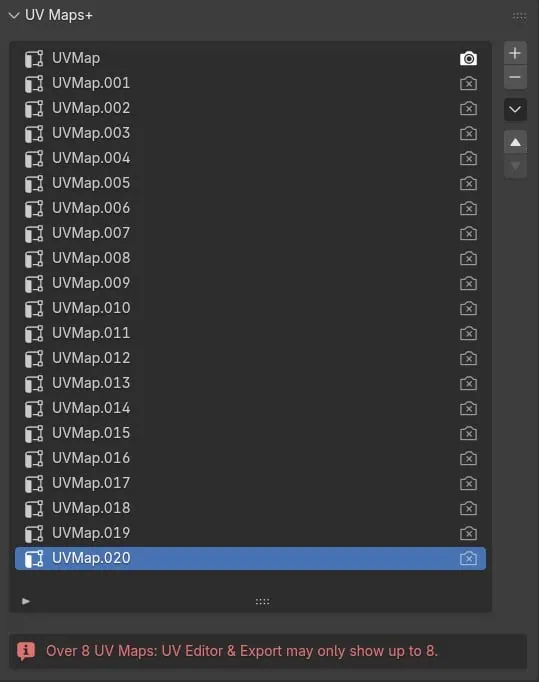Move UV map up in list
The height and width of the screenshot is (682, 539).
pyautogui.click(x=515, y=142)
